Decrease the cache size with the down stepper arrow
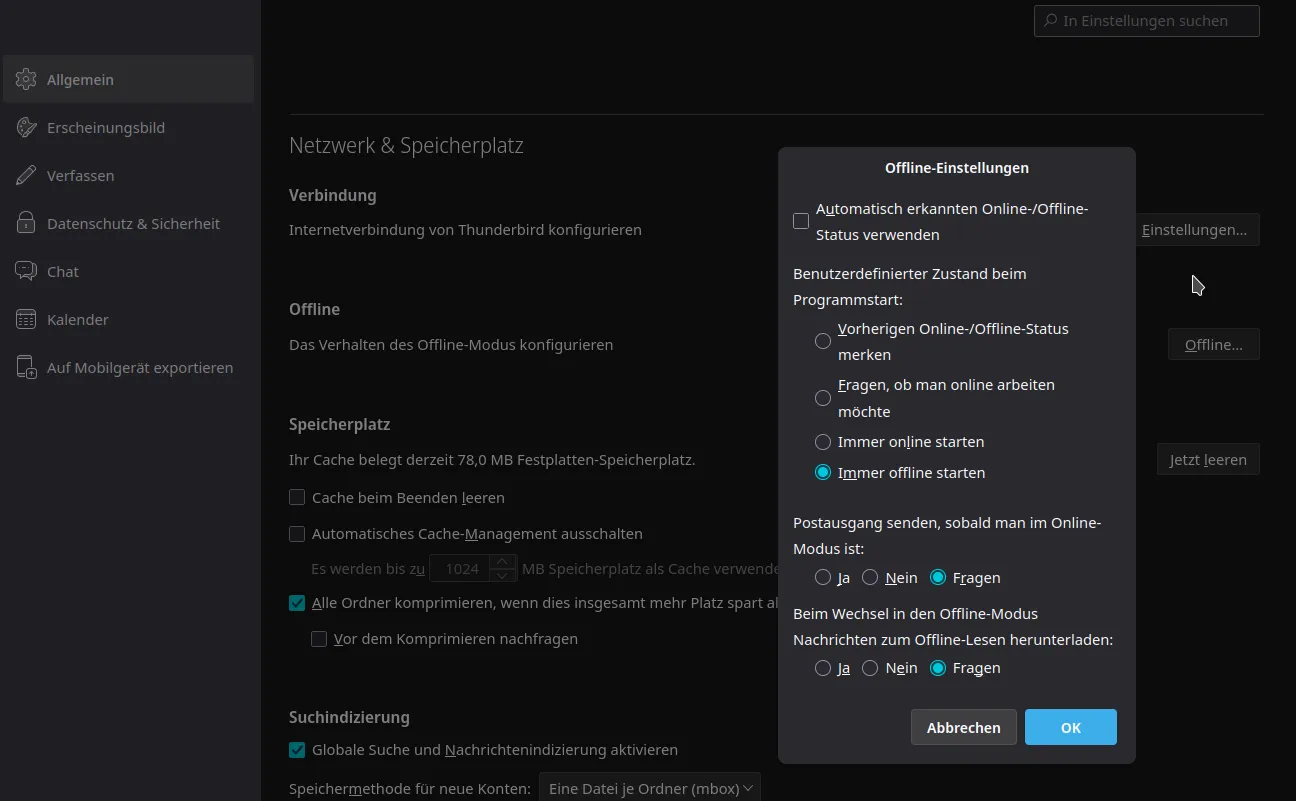Screen dimensions: 1296x801 coord(504,576)
